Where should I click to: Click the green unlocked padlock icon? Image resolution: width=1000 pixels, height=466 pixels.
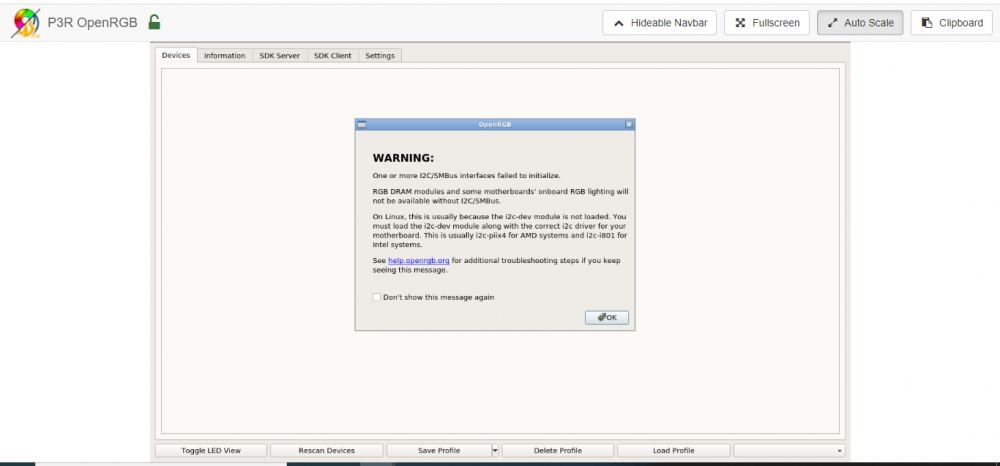click(x=154, y=22)
